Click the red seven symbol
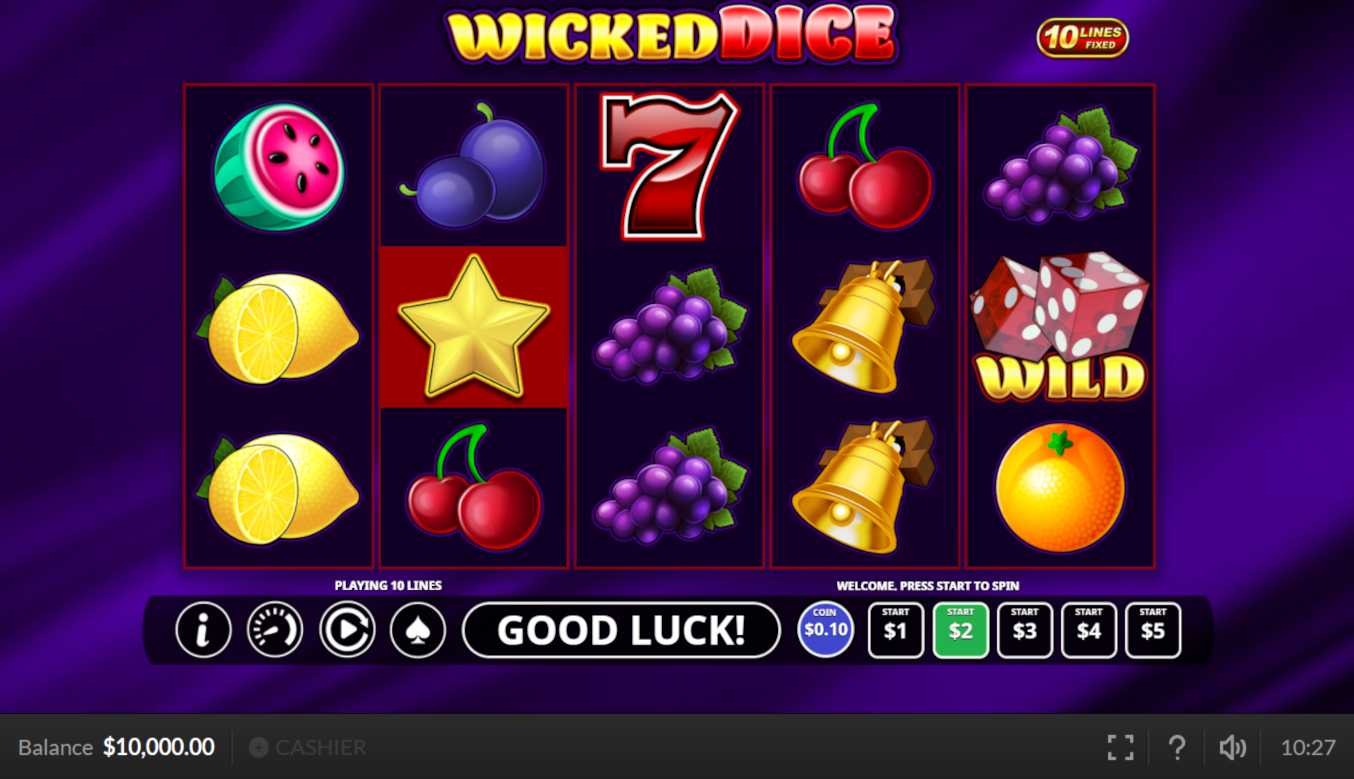Viewport: 1354px width, 779px height. (x=670, y=165)
